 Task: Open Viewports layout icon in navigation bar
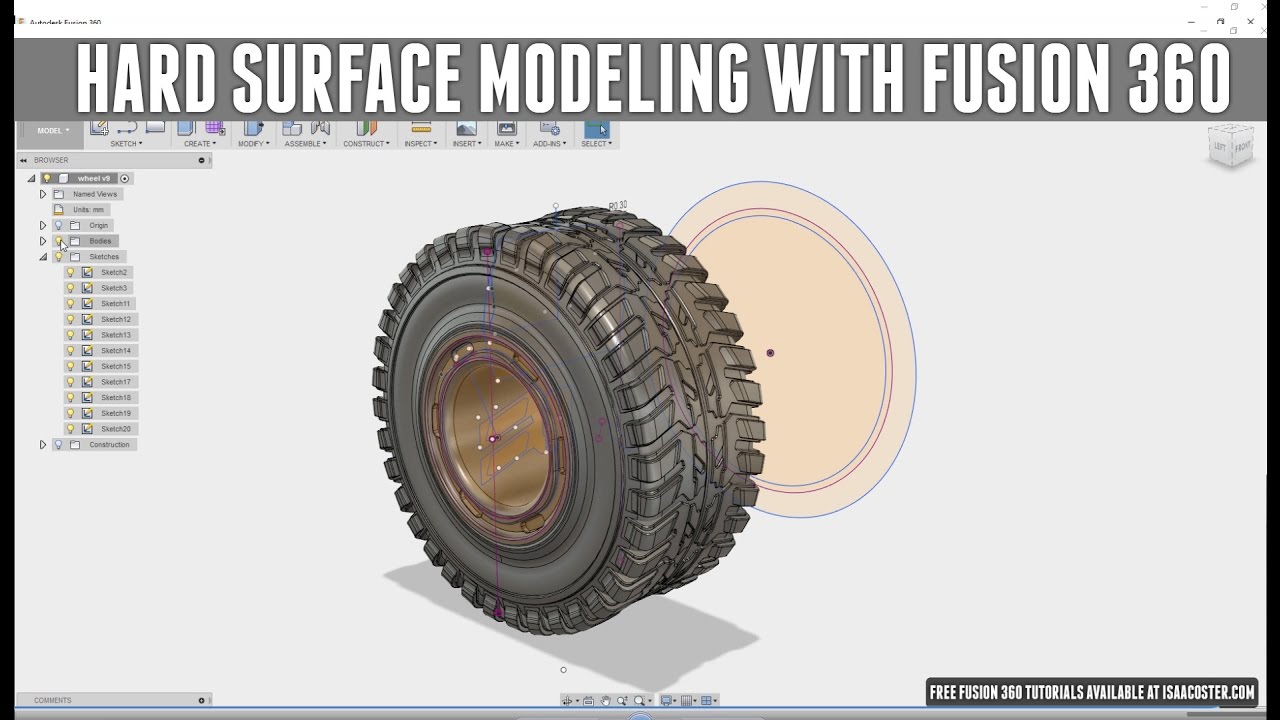tap(707, 701)
